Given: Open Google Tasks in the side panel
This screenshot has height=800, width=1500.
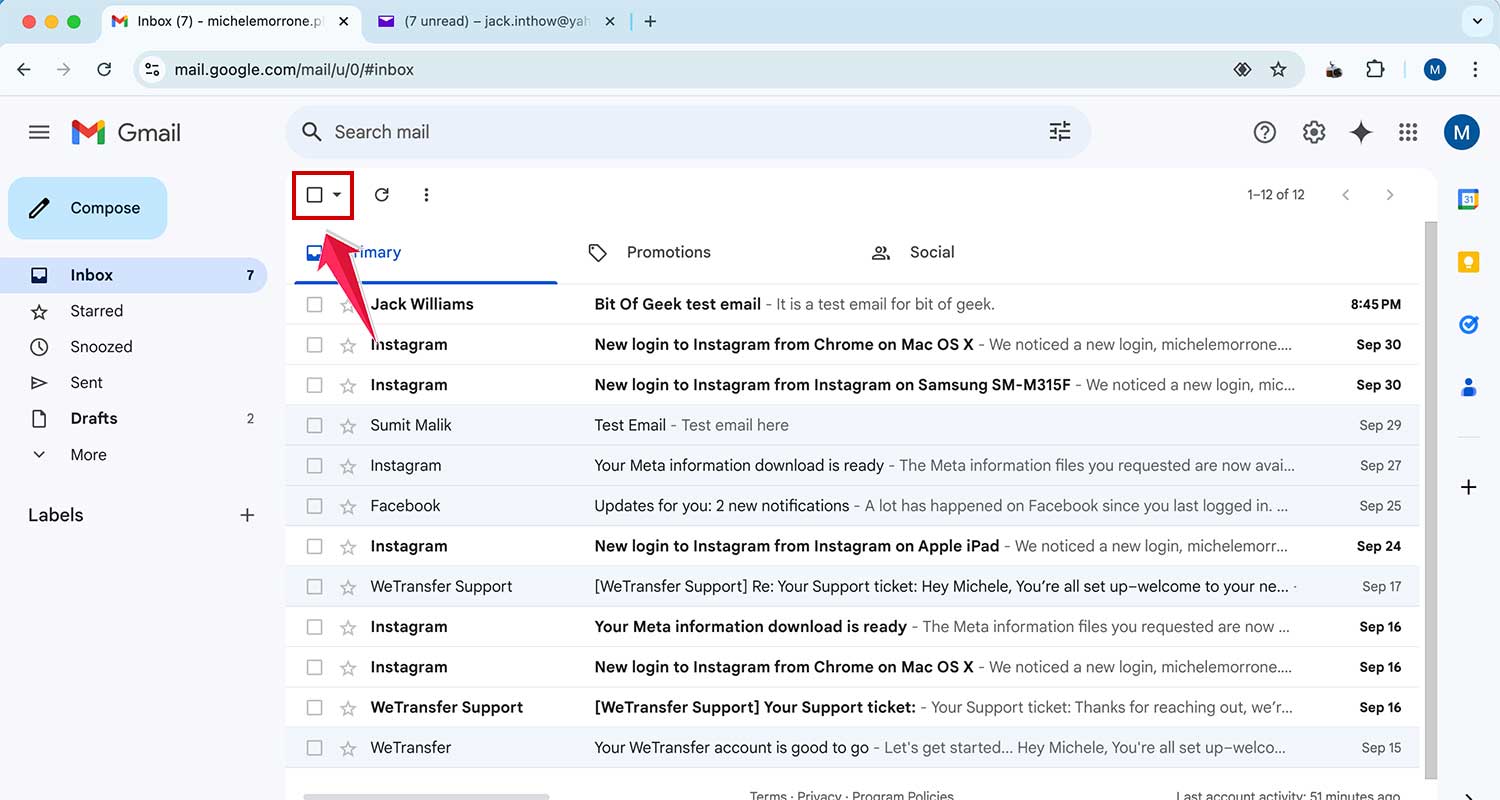Looking at the screenshot, I should (x=1468, y=324).
